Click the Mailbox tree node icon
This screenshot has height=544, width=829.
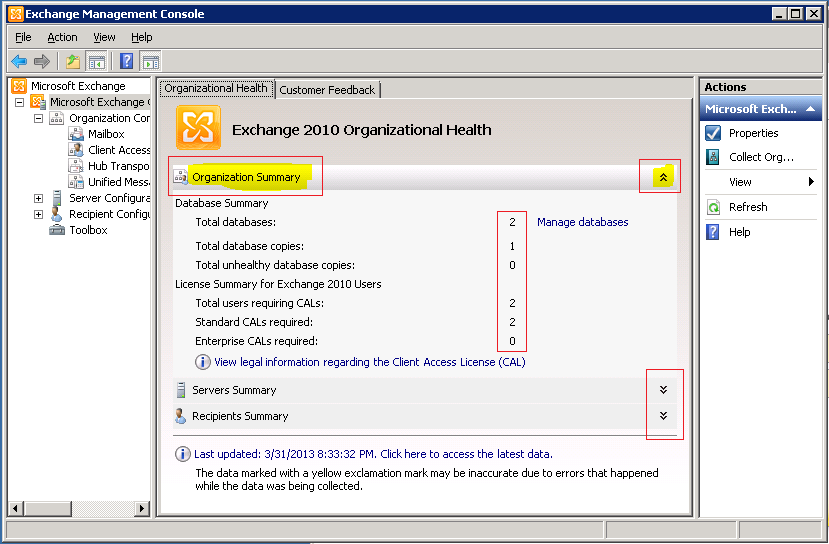coord(76,134)
